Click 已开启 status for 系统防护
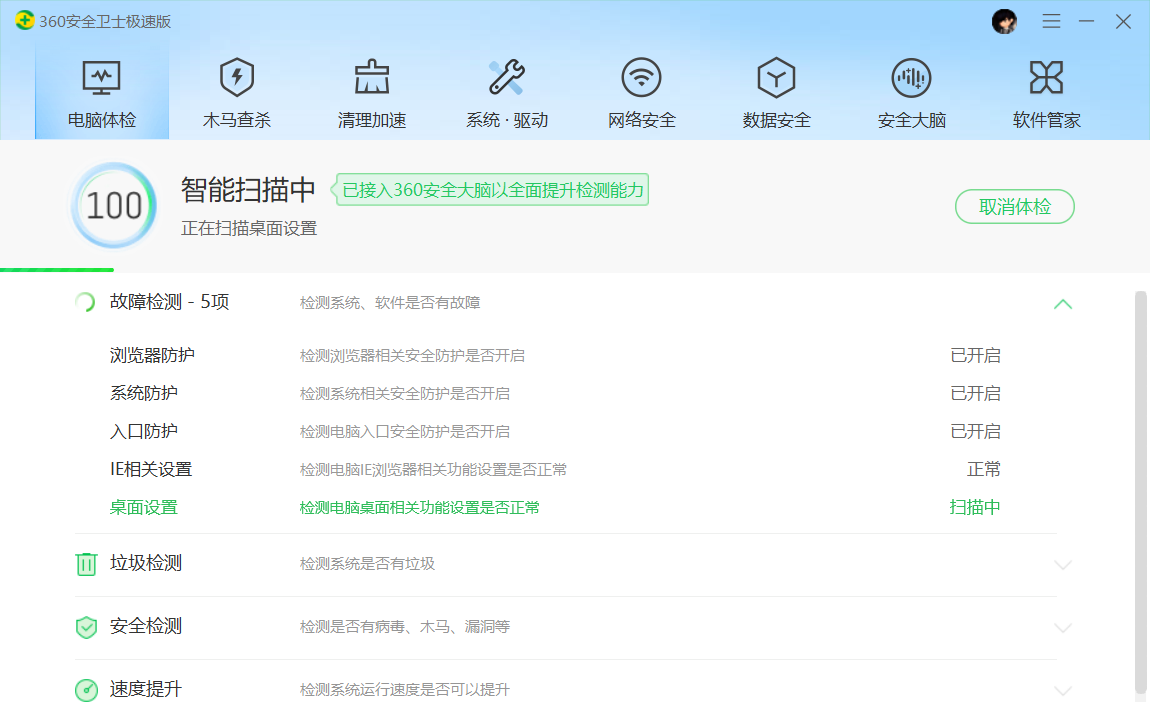 975,394
